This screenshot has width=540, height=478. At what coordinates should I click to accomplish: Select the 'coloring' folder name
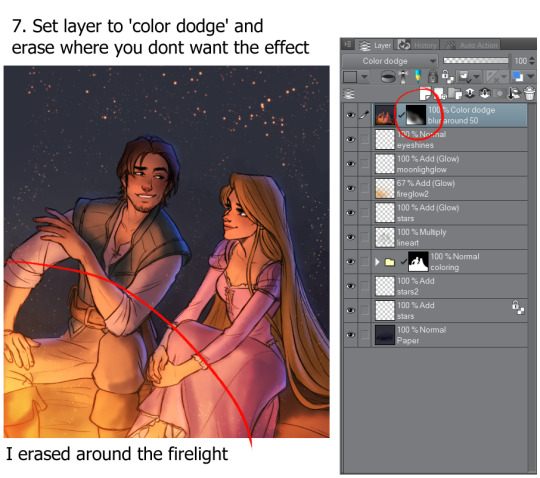(x=445, y=268)
